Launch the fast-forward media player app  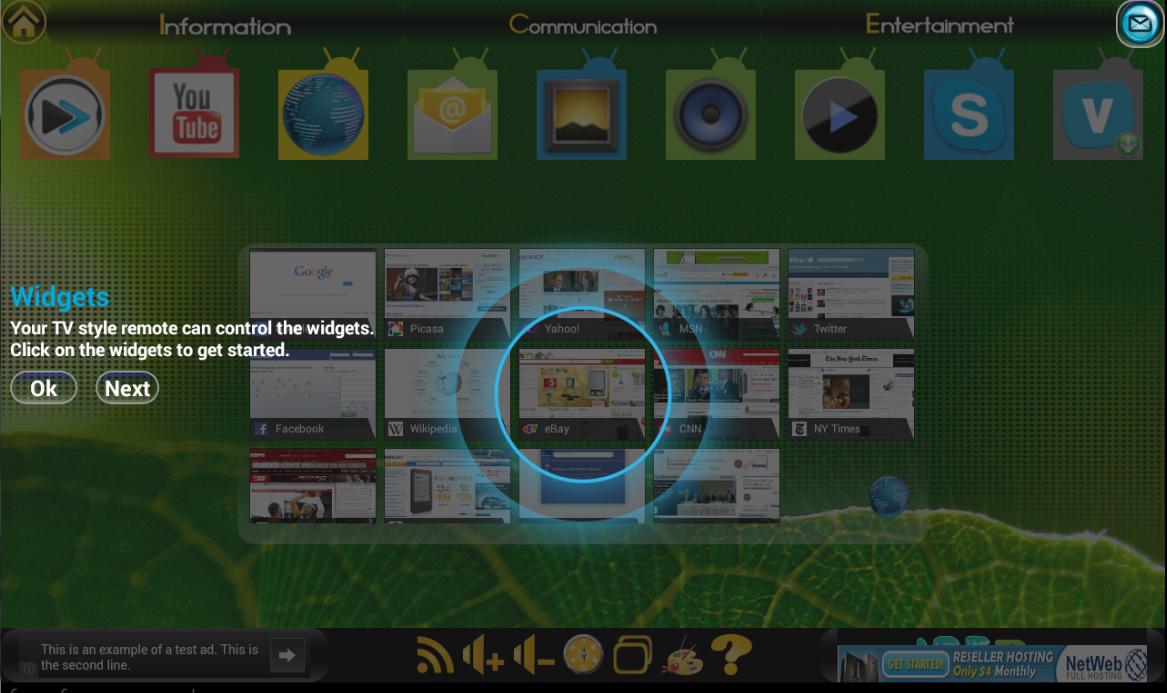65,115
